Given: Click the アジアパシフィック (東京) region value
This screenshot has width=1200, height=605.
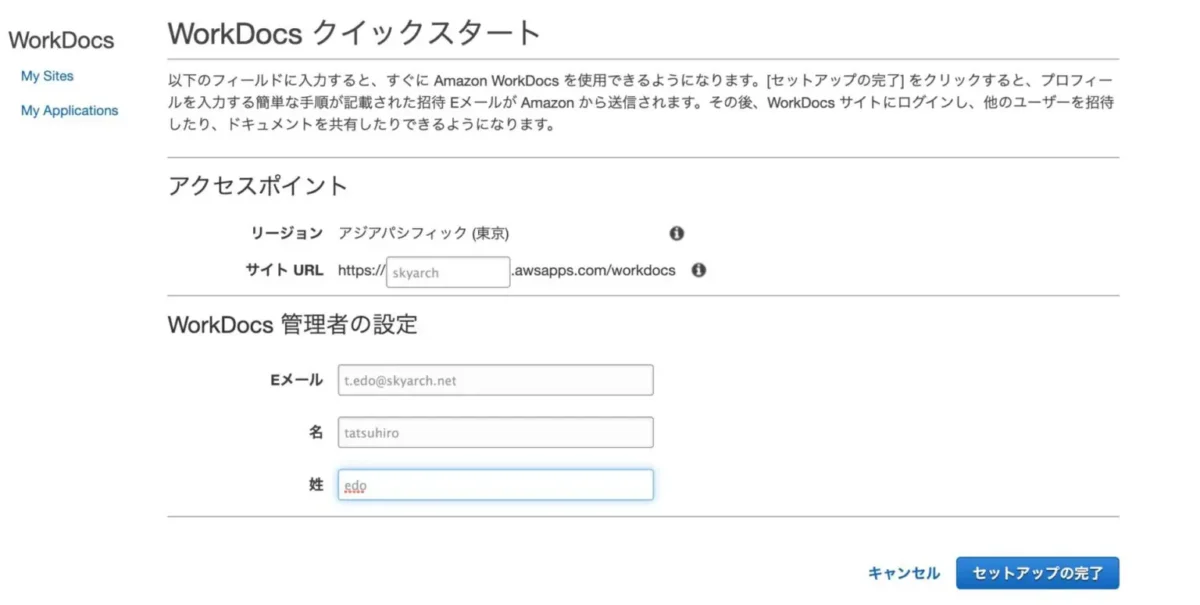Looking at the screenshot, I should [424, 233].
